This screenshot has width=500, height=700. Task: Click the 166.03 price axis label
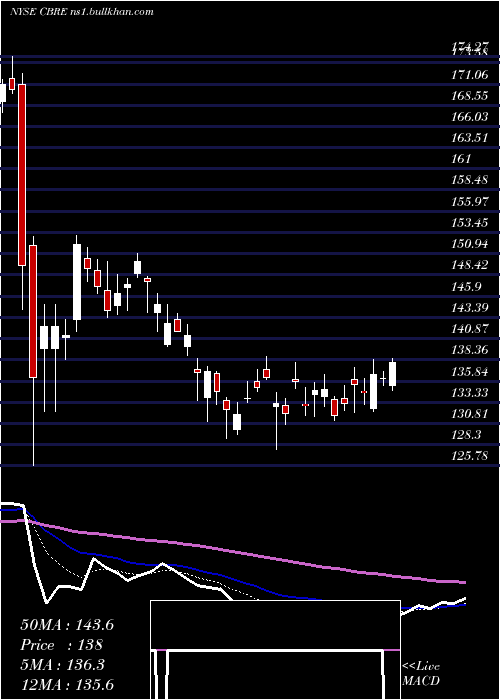(470, 117)
